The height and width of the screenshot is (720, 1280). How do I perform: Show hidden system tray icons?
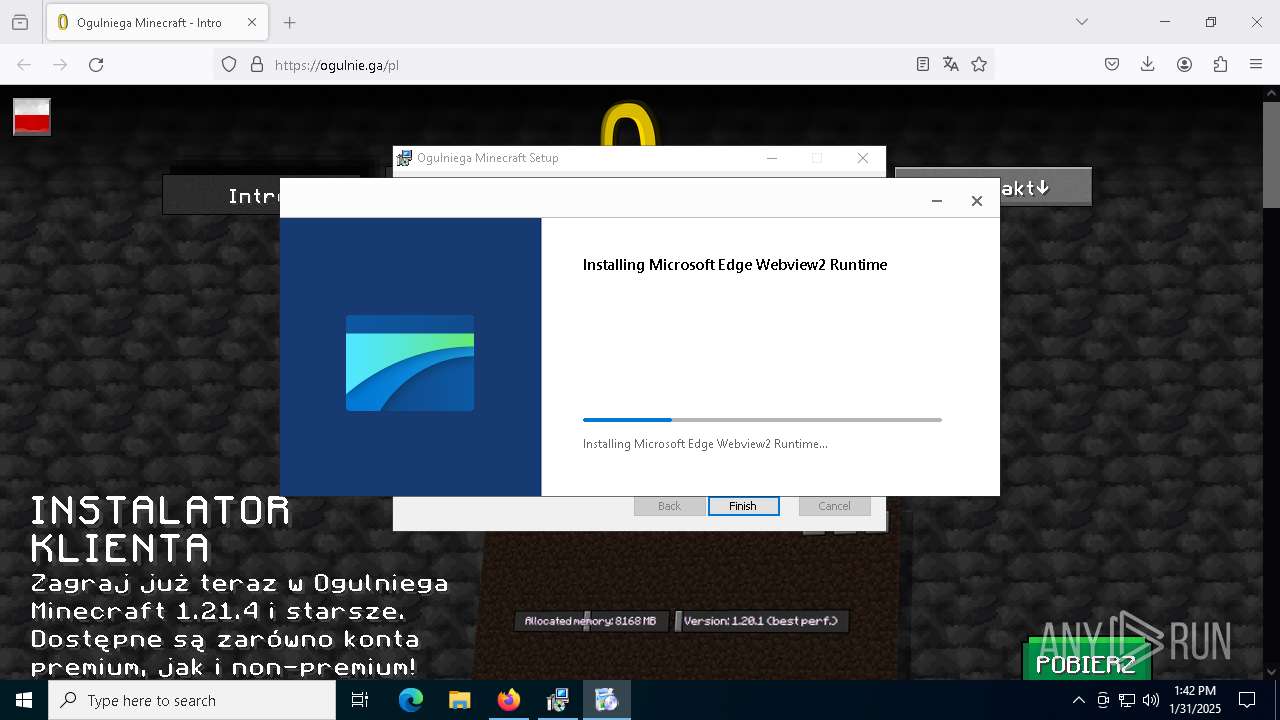[1078, 700]
